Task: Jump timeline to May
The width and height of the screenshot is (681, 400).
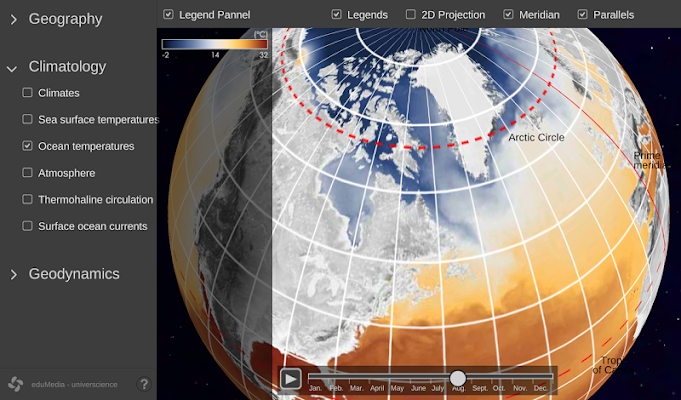Action: pyautogui.click(x=397, y=388)
